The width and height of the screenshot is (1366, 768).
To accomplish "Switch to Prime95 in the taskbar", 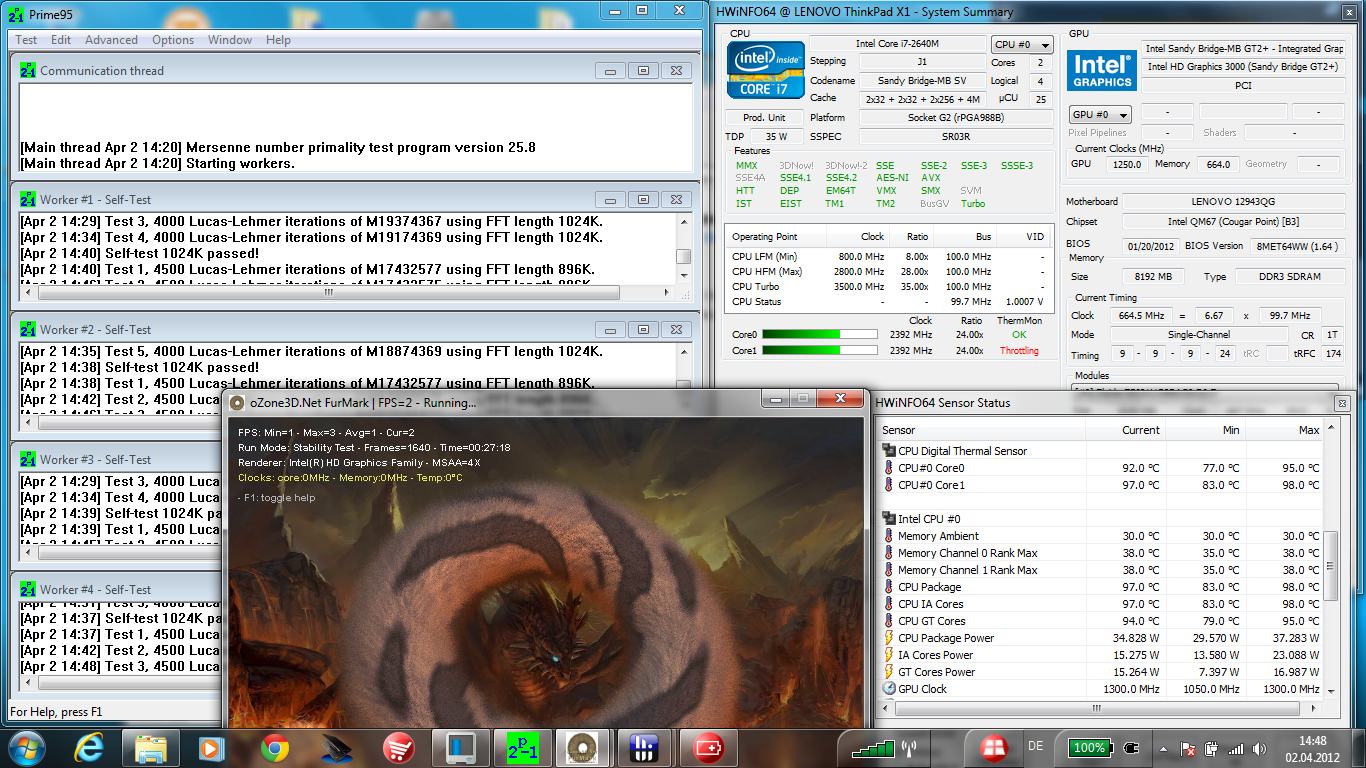I will (x=522, y=747).
